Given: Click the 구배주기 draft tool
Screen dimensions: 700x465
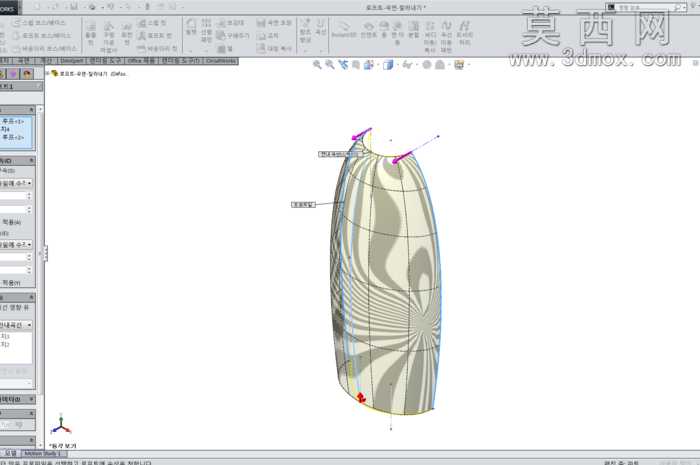Looking at the screenshot, I should point(233,36).
